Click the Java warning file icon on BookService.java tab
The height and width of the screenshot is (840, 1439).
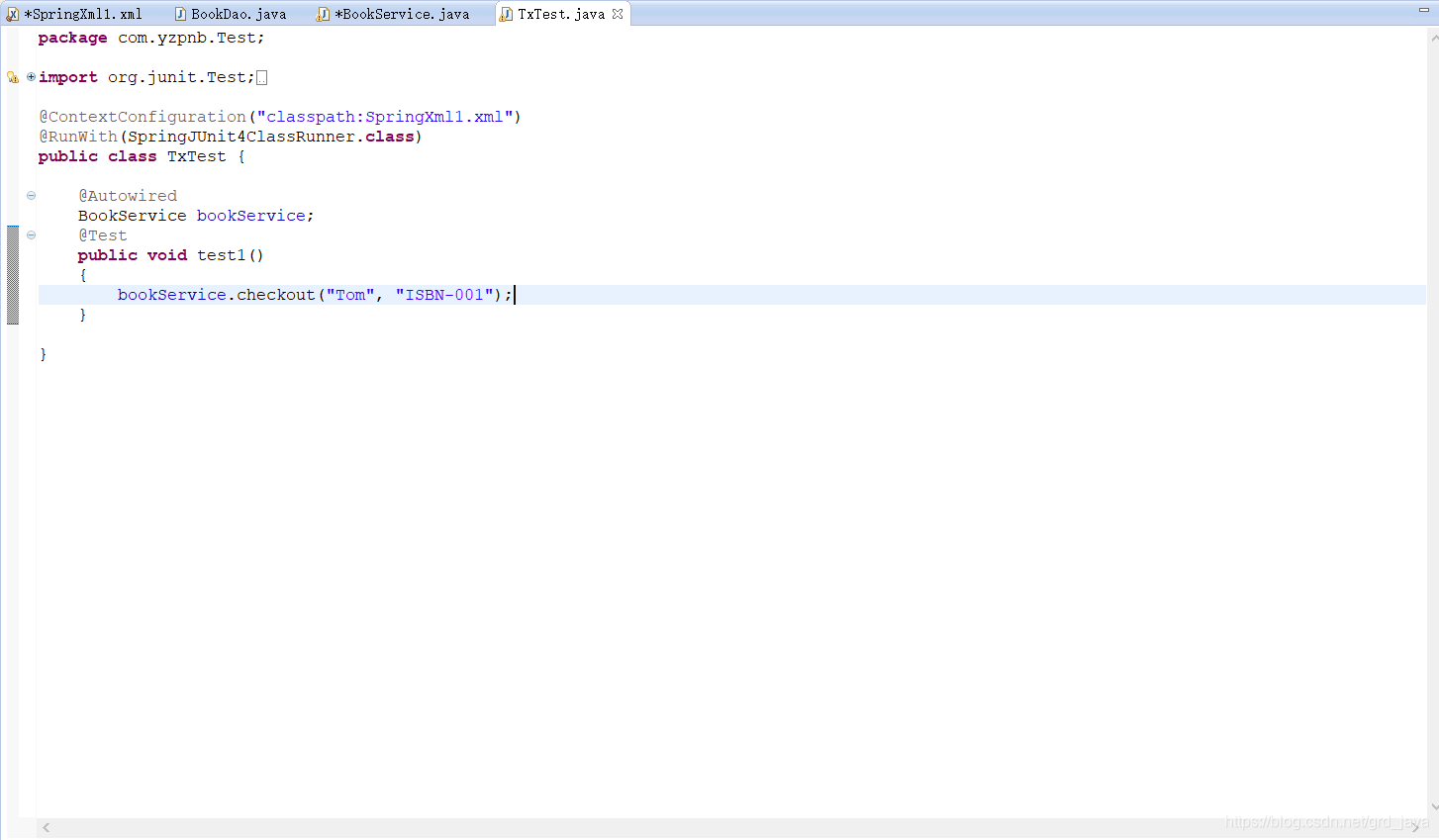click(x=323, y=14)
